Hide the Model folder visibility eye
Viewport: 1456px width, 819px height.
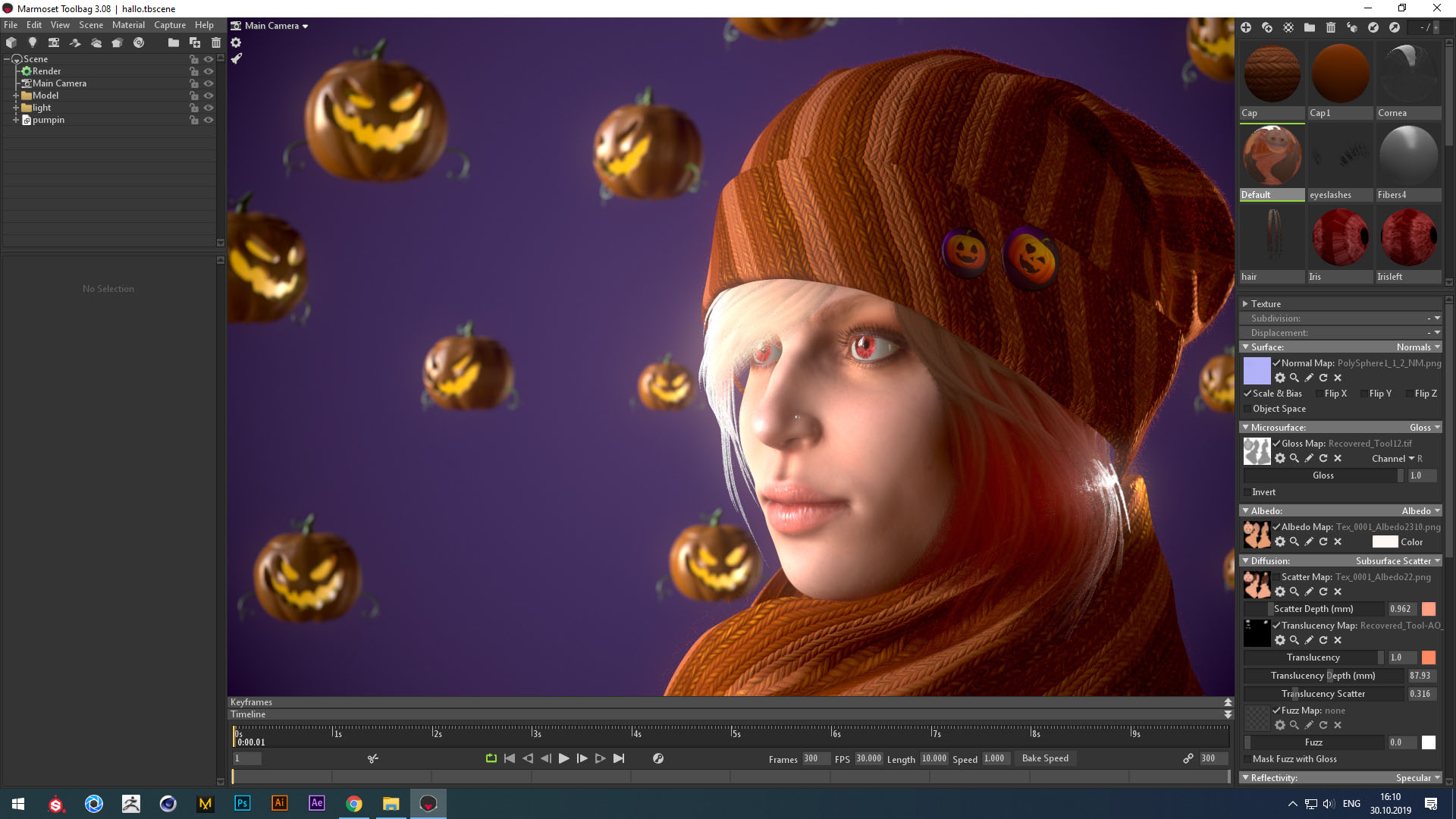click(x=209, y=96)
